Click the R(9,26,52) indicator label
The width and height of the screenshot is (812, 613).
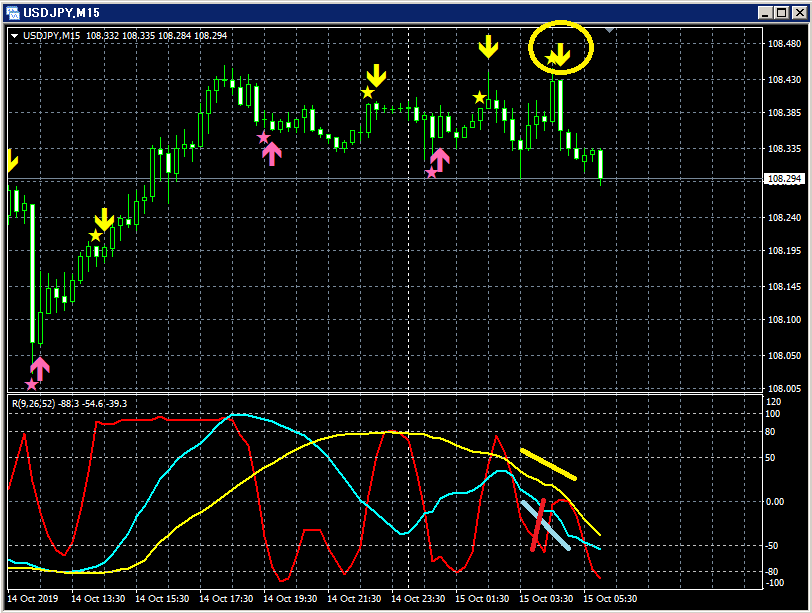(33, 403)
